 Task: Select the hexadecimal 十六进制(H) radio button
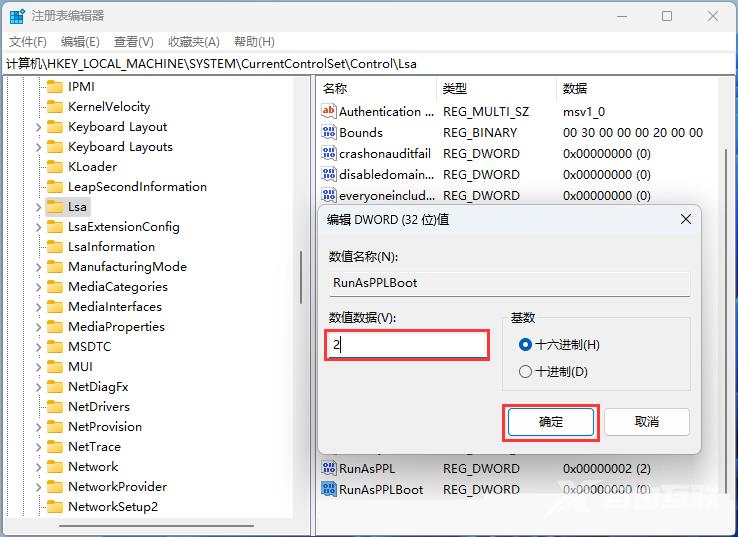525,345
